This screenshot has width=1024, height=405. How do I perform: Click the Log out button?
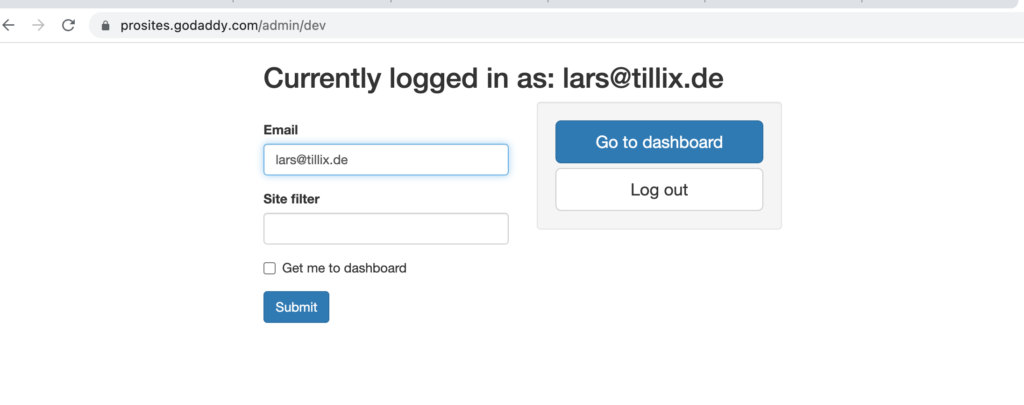(659, 190)
